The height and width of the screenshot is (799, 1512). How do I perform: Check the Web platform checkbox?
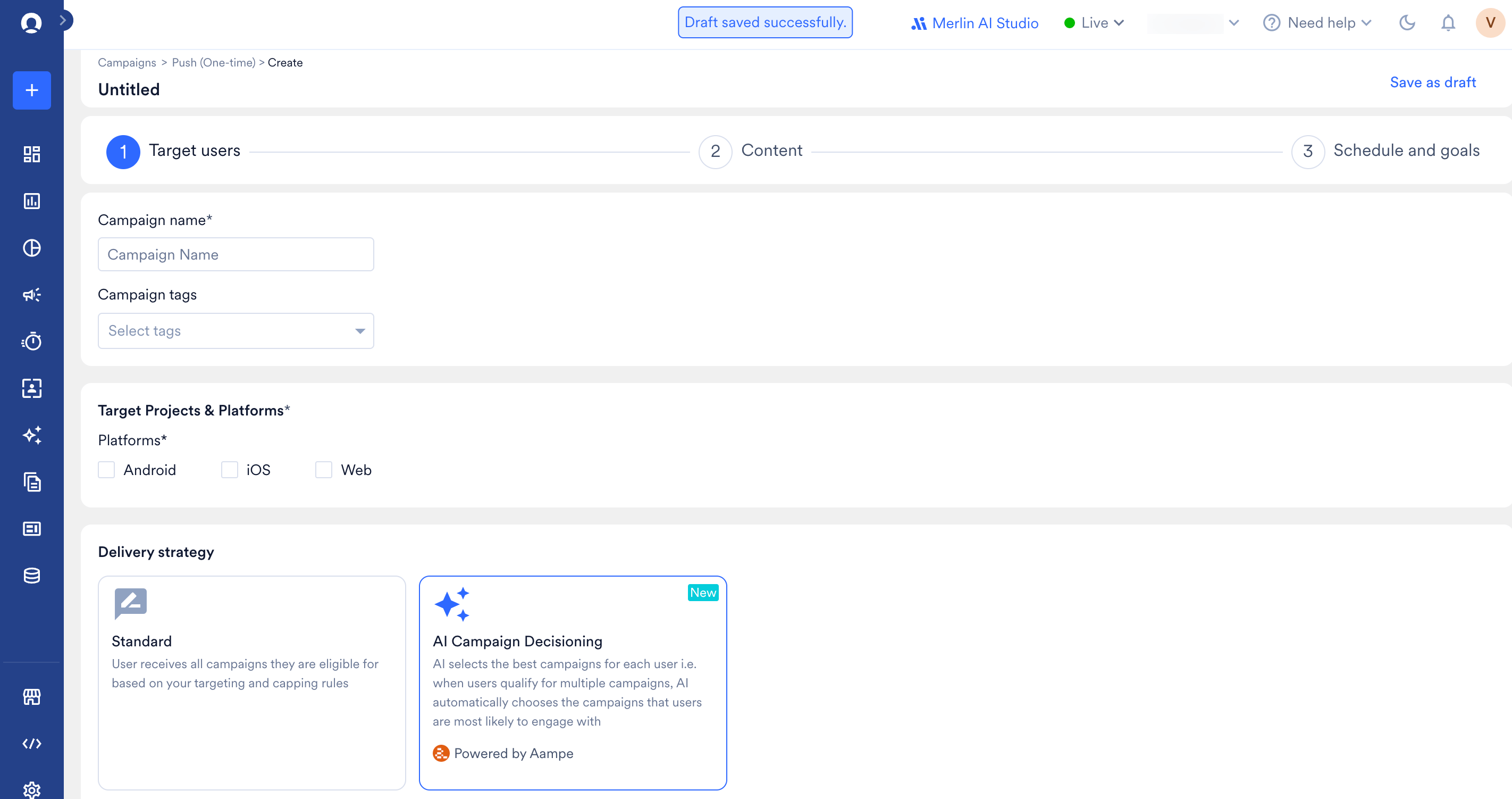point(323,470)
